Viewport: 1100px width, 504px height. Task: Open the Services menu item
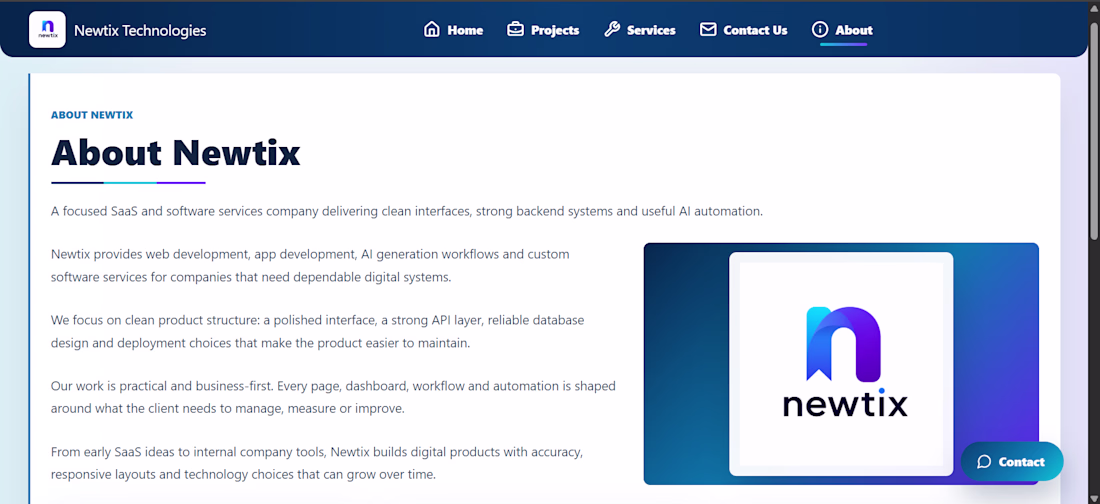[x=640, y=30]
